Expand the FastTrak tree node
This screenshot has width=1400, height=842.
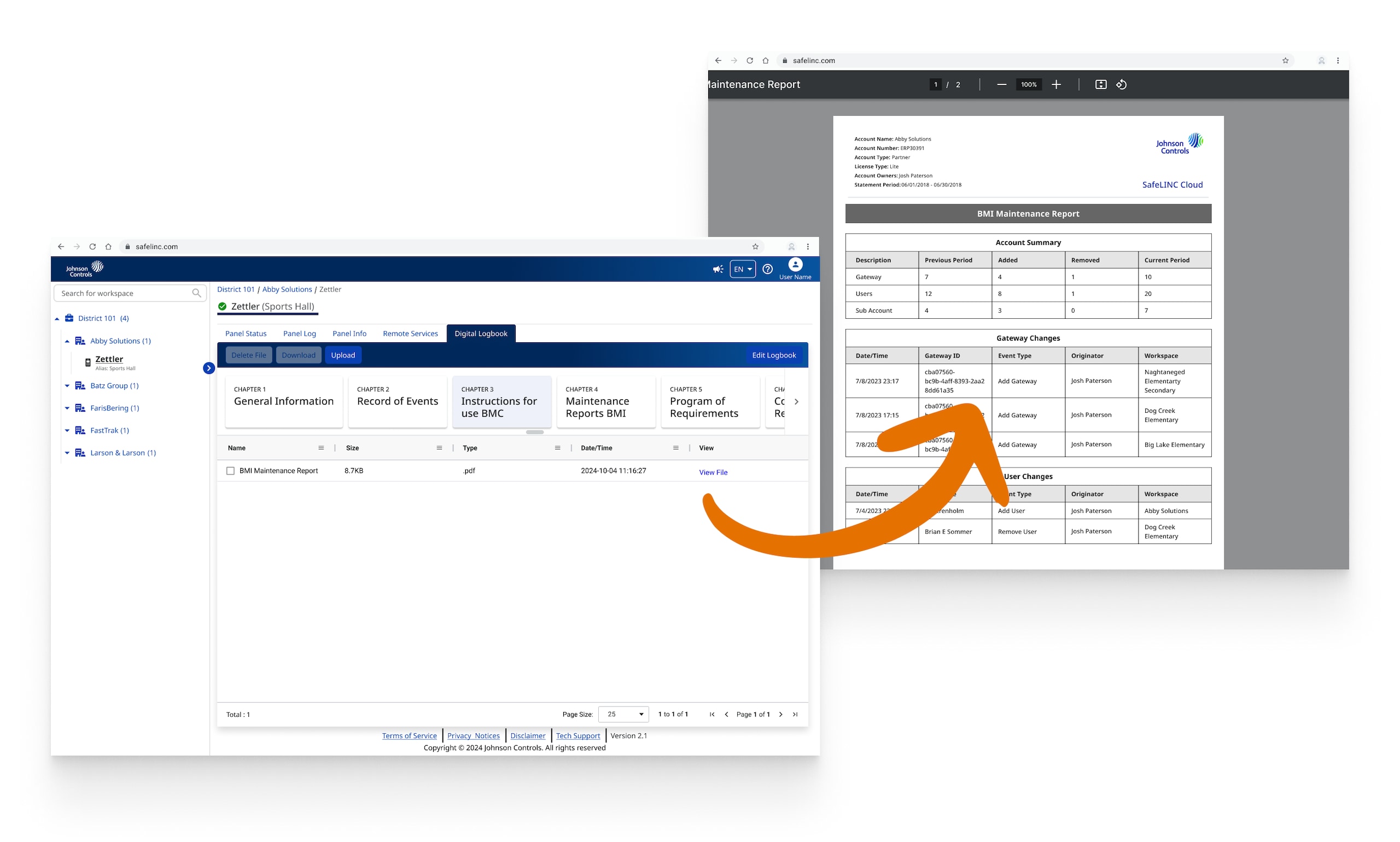click(x=67, y=431)
